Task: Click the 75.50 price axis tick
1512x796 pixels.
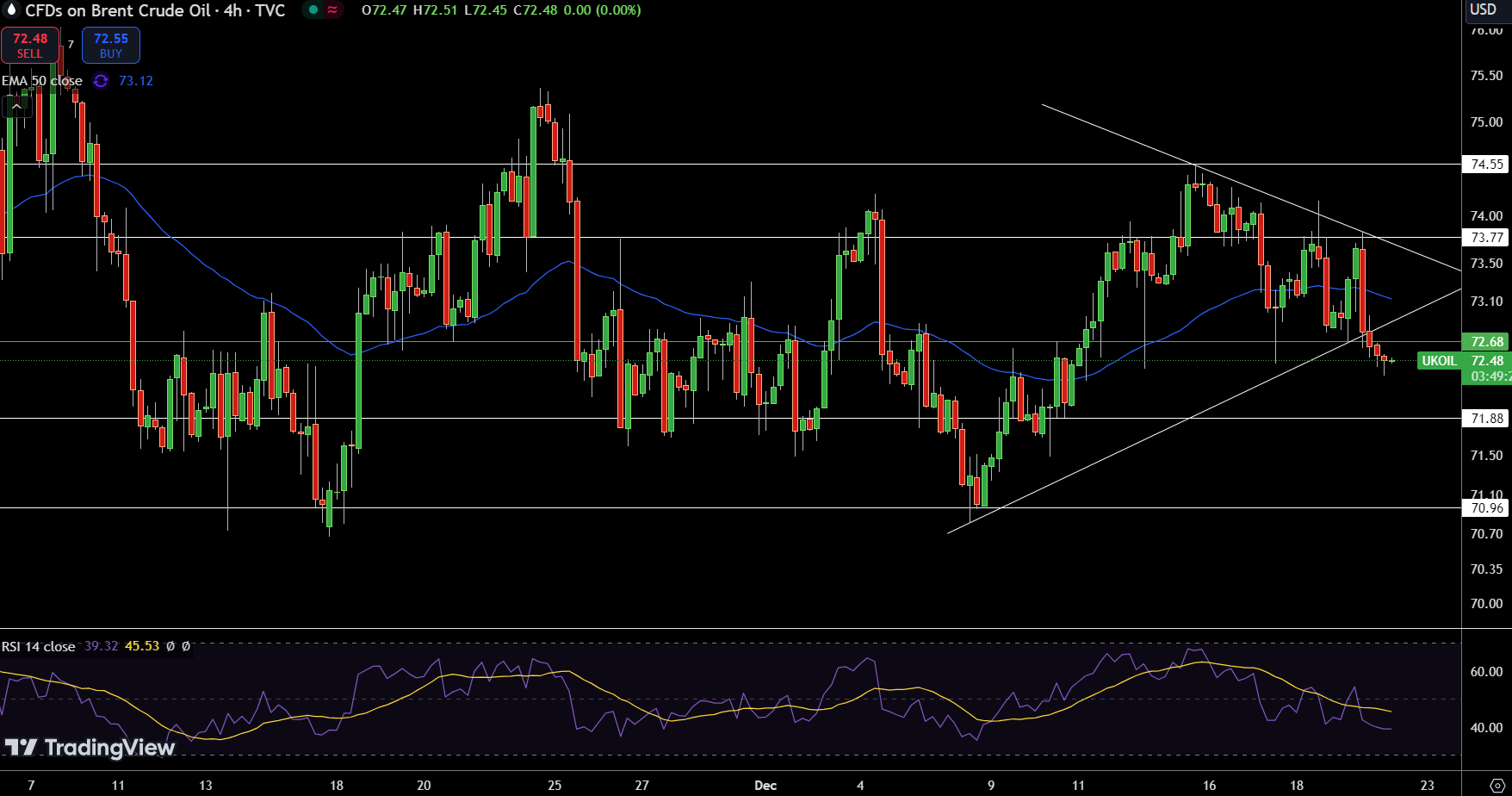Action: pyautogui.click(x=1486, y=76)
